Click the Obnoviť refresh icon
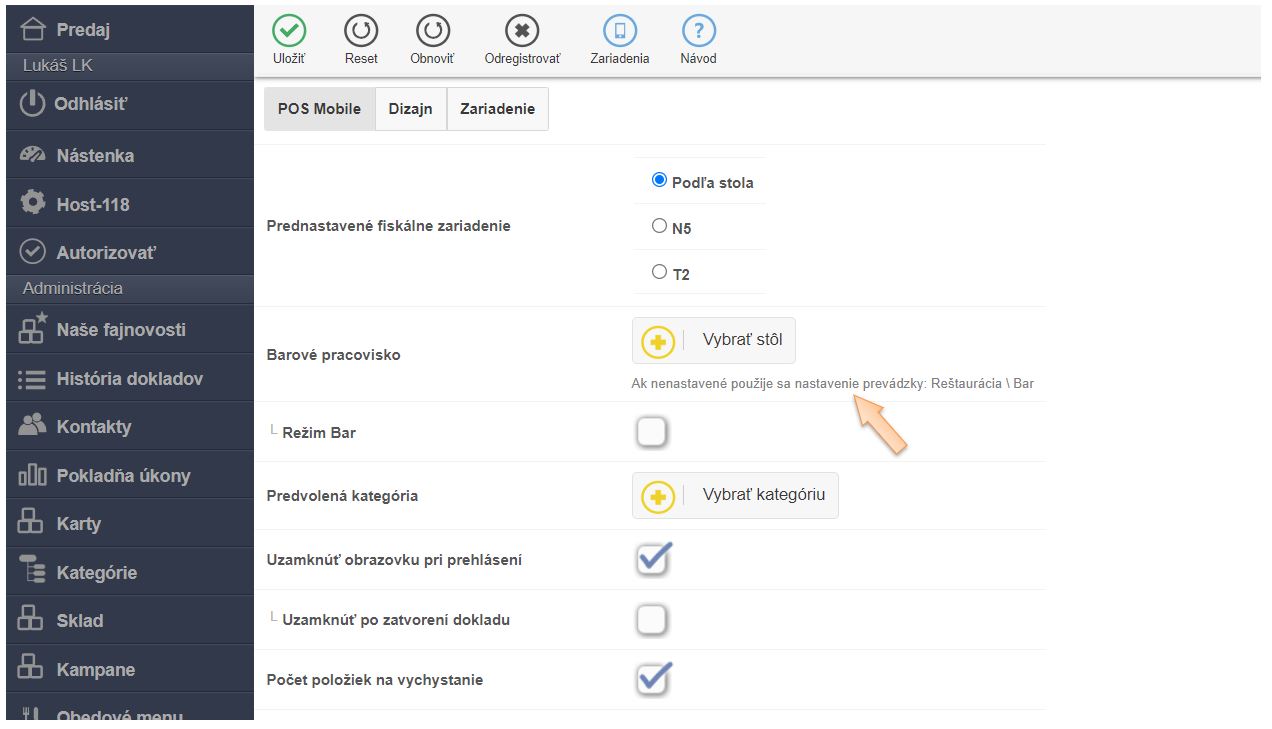 (x=432, y=31)
